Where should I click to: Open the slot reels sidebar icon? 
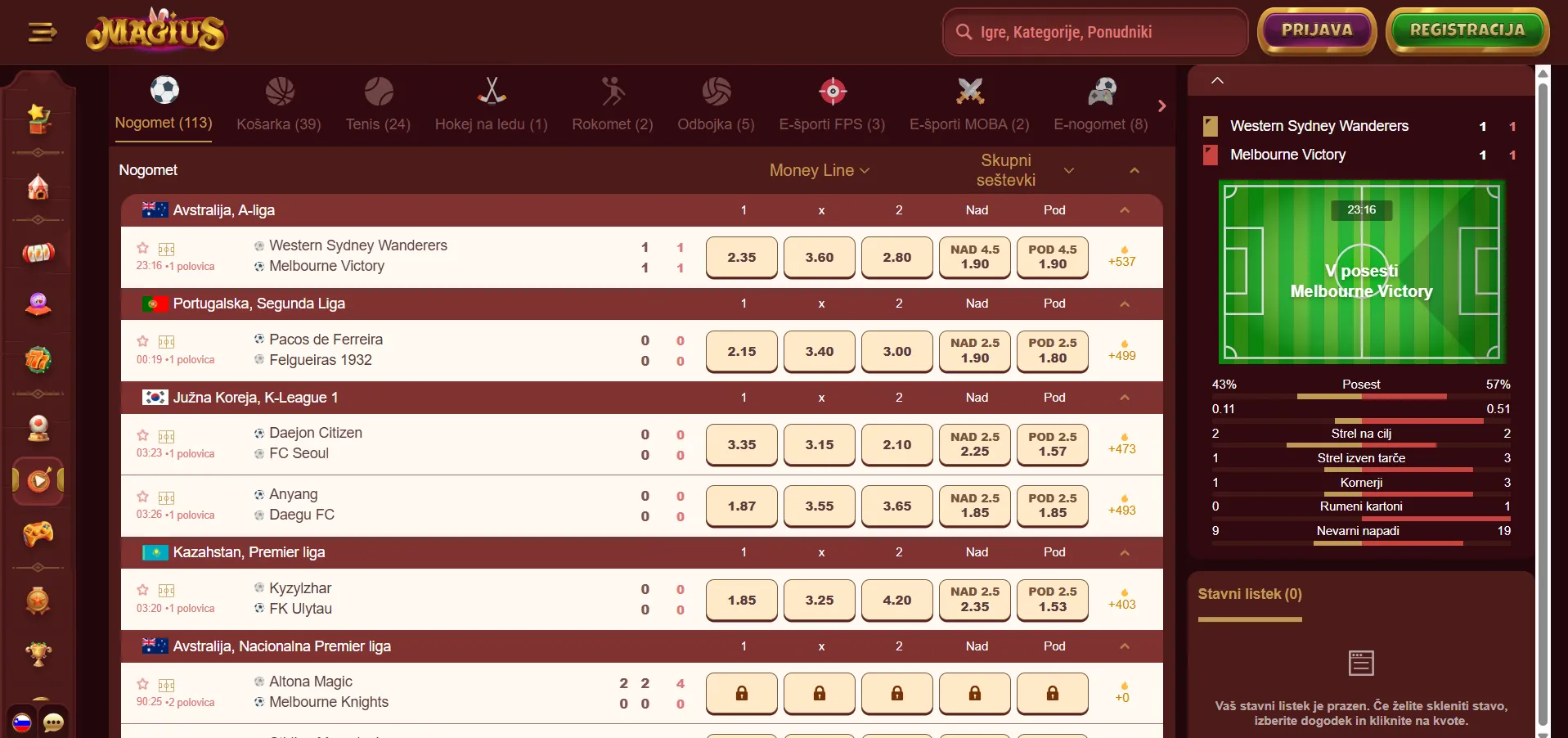pos(38,253)
